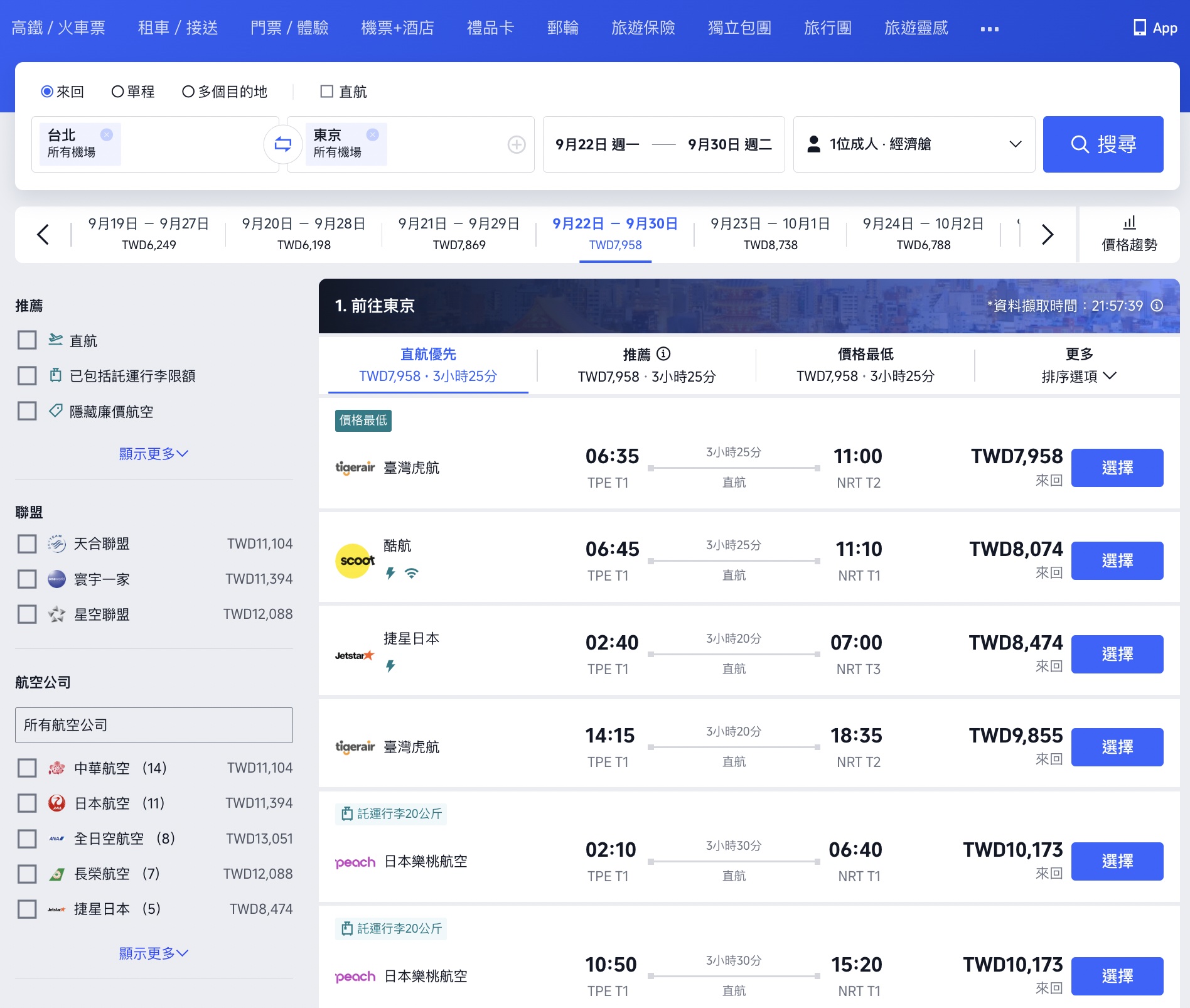Open more navigation options ellipsis
Screen dimensions: 1190x1008
pos(989,29)
